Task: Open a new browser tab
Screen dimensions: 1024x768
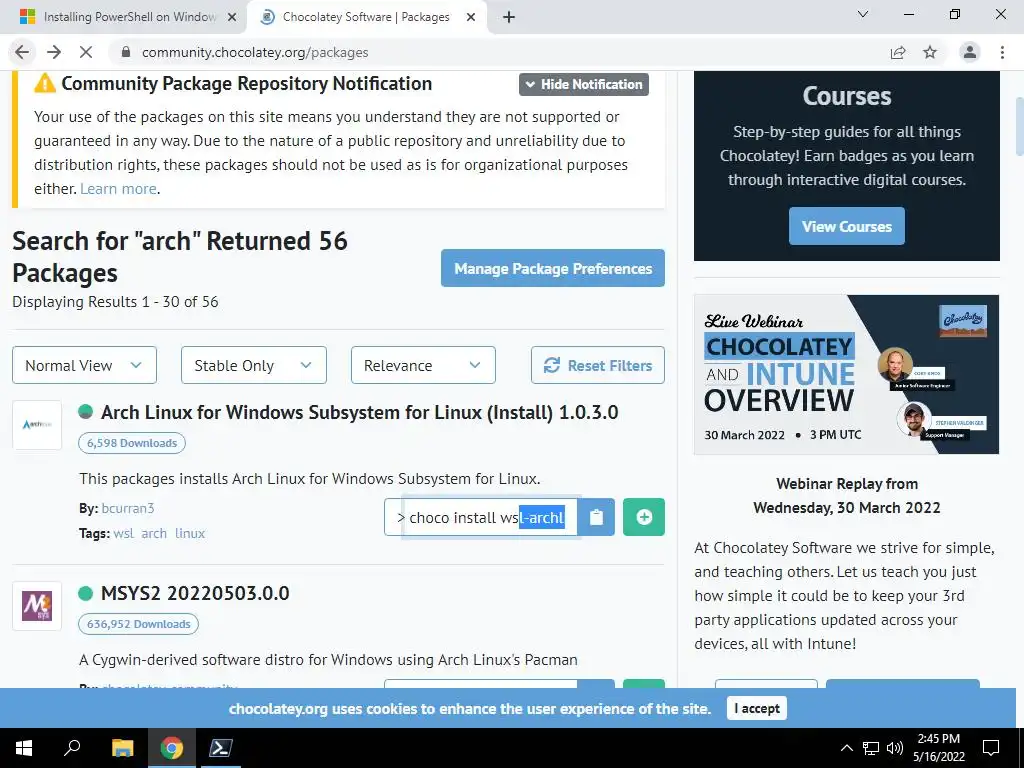Action: (x=509, y=17)
